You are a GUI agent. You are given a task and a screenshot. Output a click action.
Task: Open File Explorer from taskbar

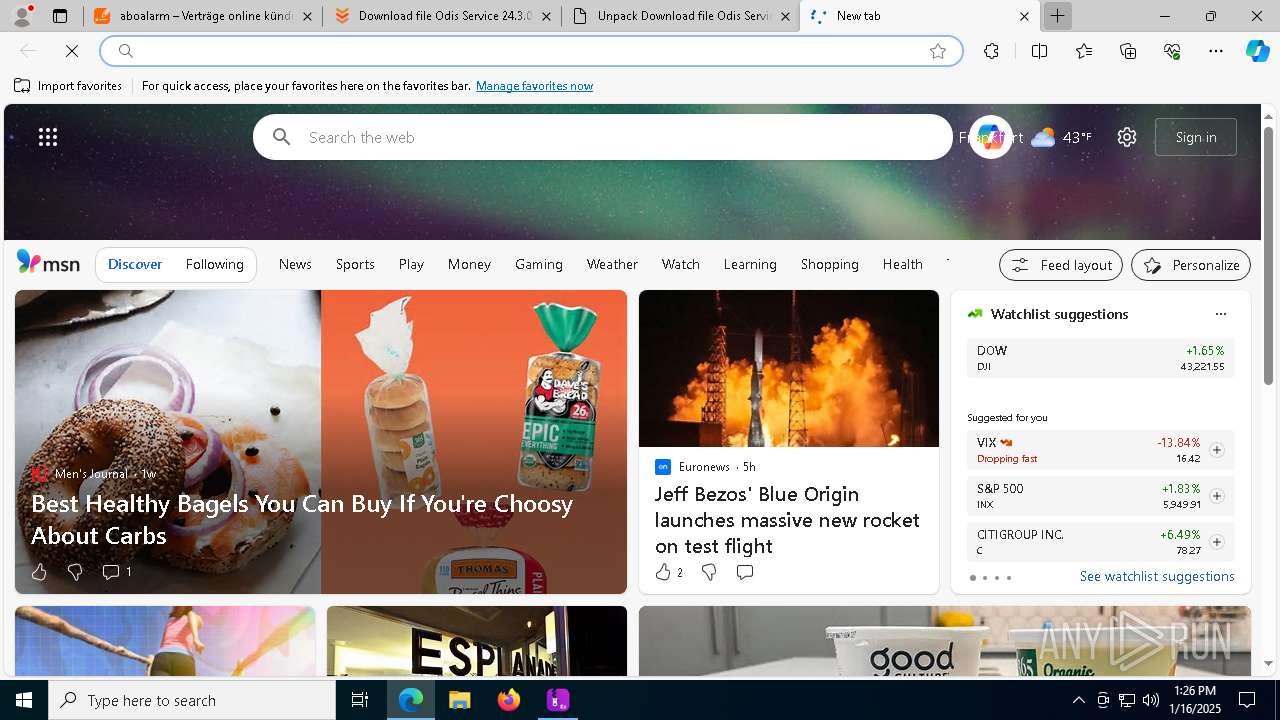459,700
